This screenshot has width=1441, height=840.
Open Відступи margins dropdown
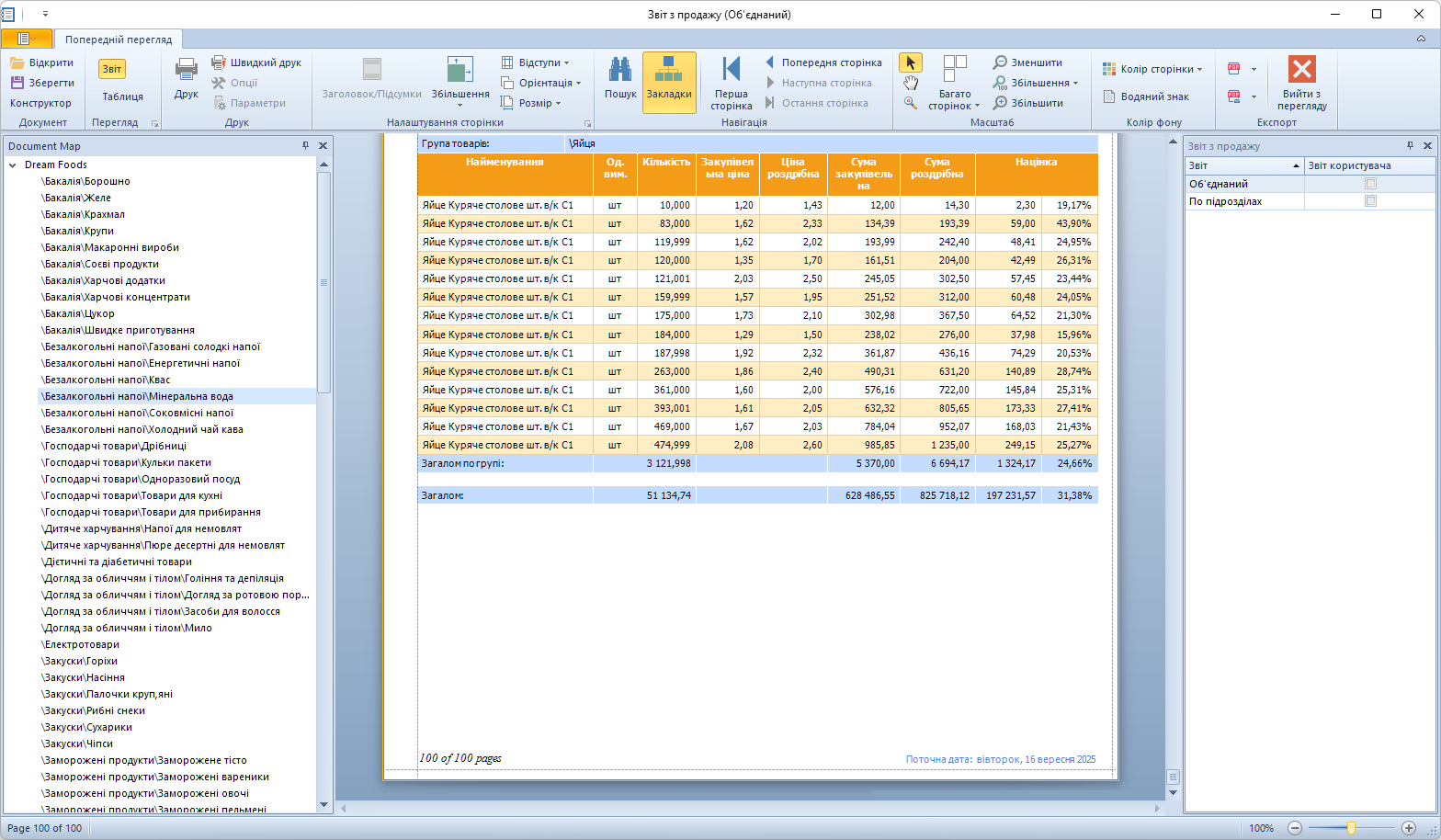point(535,62)
